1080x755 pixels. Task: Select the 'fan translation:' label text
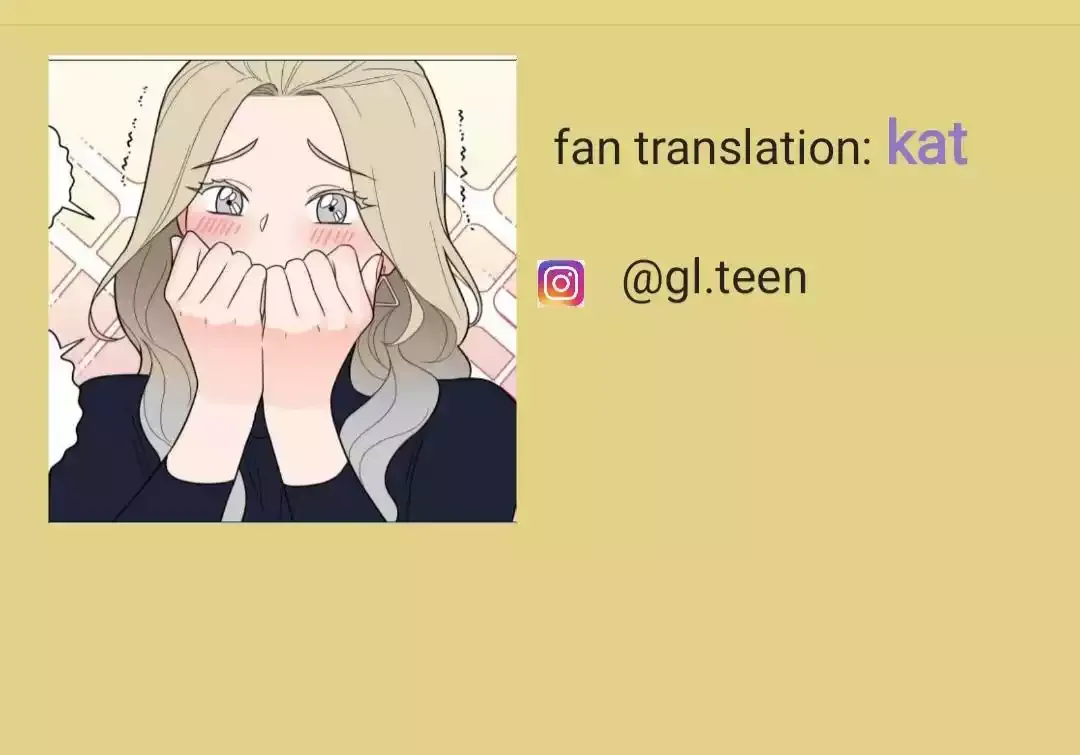coord(713,147)
